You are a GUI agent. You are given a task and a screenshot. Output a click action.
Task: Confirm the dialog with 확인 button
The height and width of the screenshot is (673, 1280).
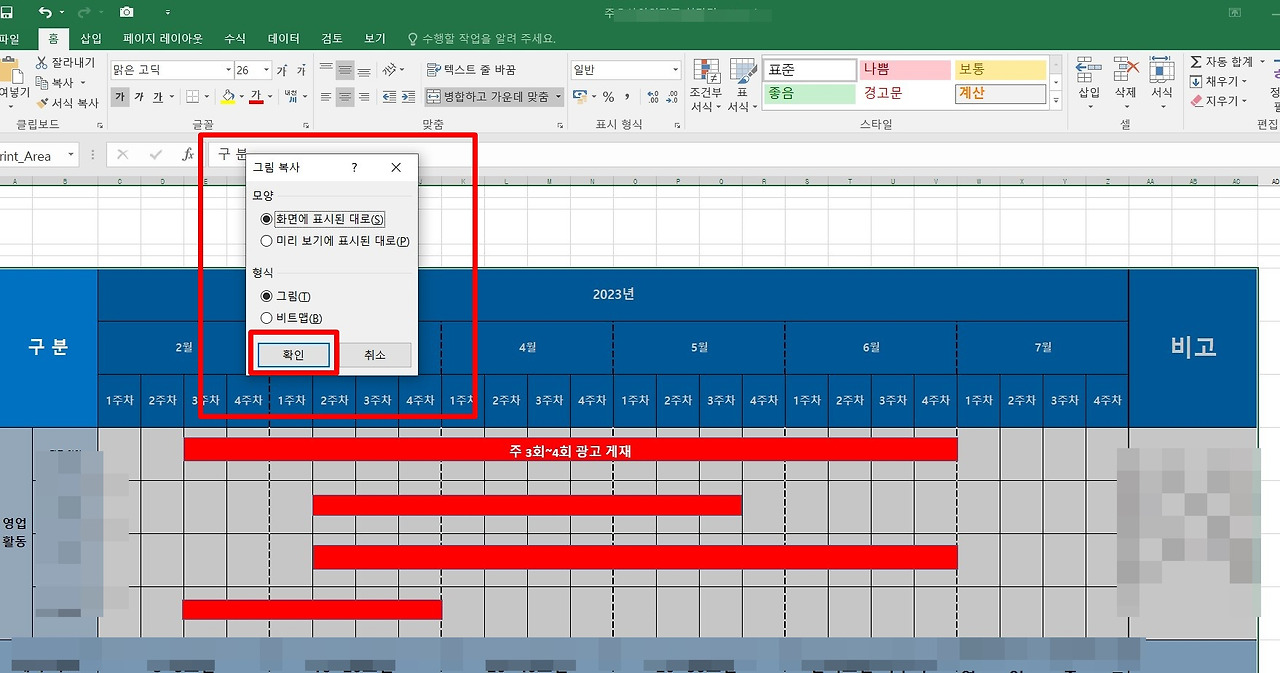(293, 355)
